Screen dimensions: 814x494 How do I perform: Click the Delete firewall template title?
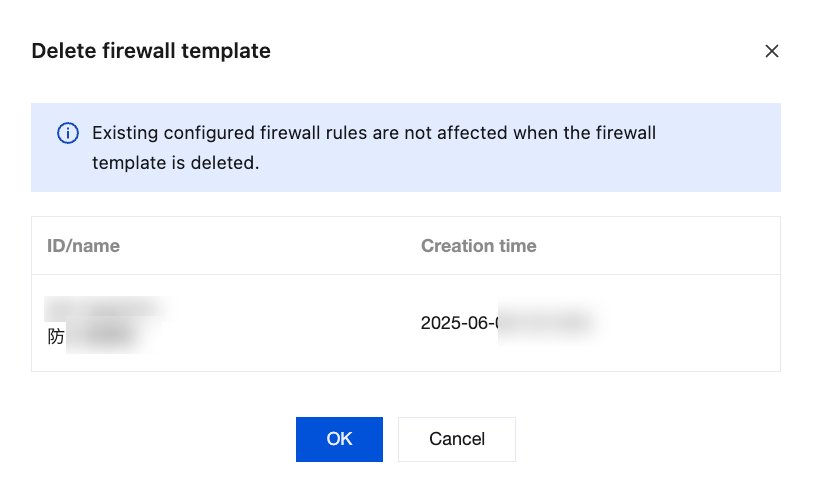151,51
